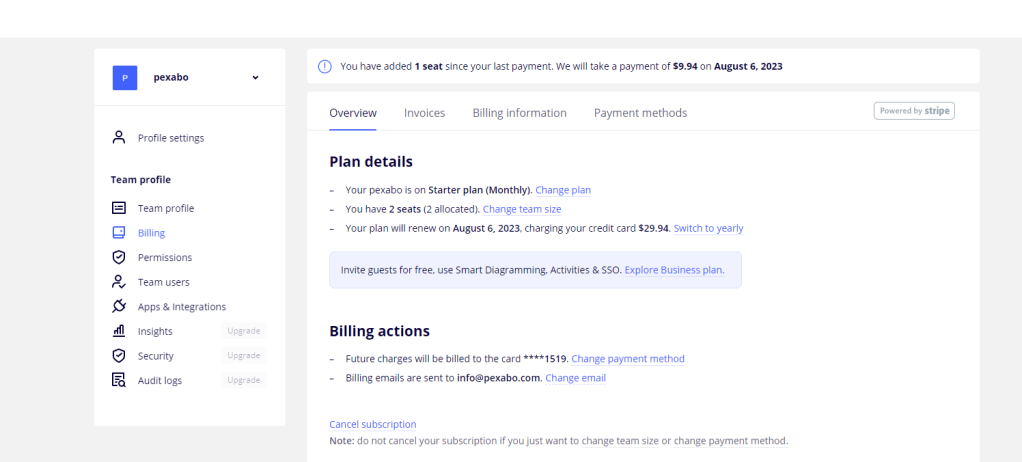Click the Change team size link
The height and width of the screenshot is (462, 1022).
[x=522, y=209]
